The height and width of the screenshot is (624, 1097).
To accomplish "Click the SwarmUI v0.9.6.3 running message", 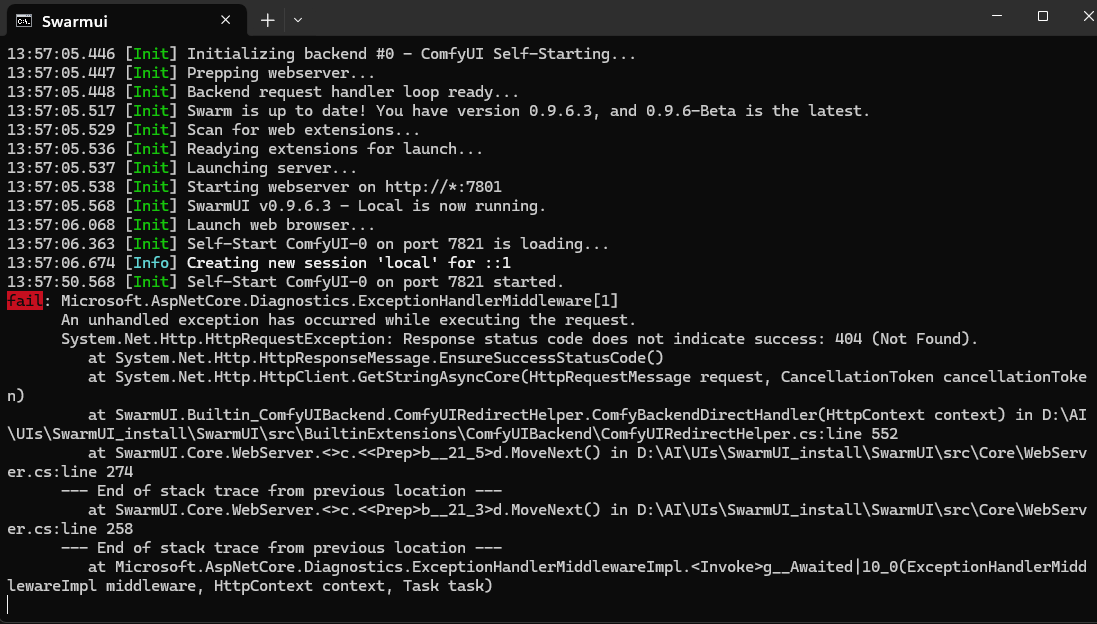I will pos(300,205).
